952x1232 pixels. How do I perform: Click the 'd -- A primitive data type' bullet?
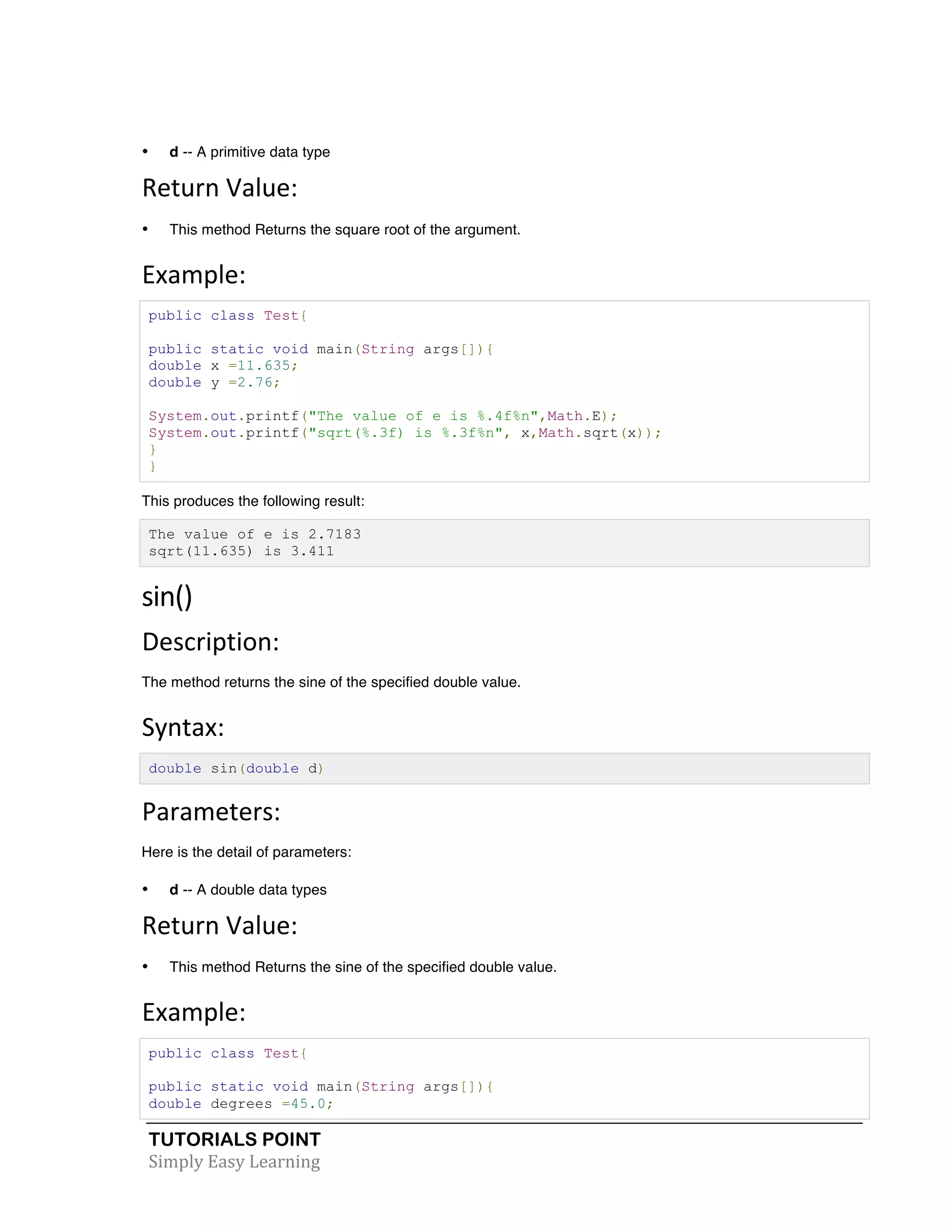249,152
